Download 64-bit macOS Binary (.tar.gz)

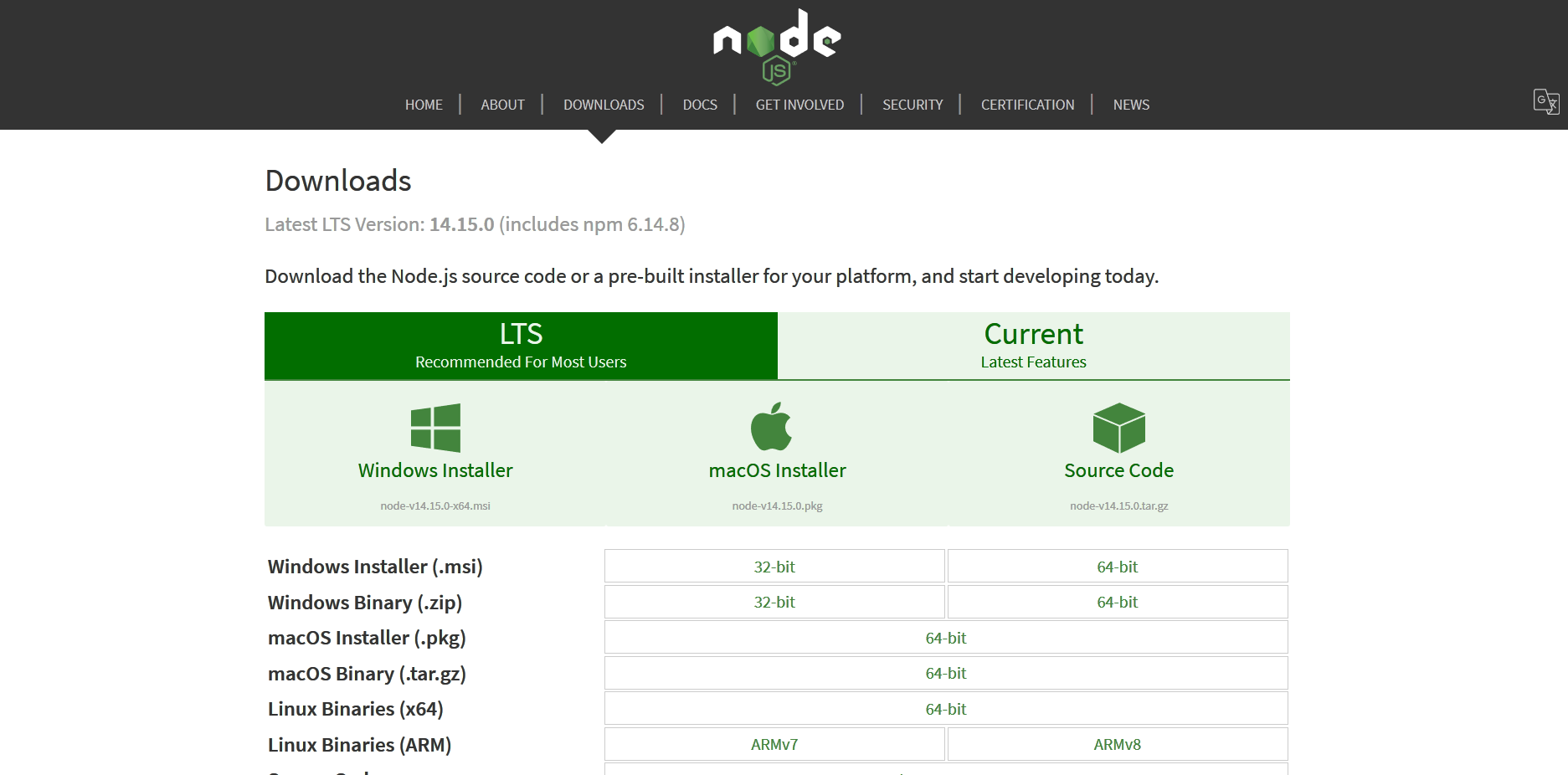click(946, 673)
